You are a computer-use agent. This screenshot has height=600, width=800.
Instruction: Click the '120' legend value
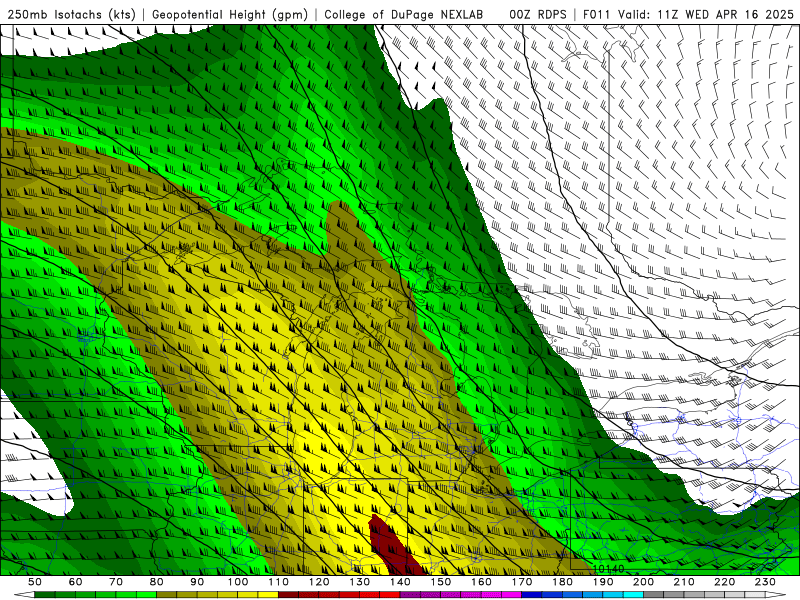pos(319,582)
